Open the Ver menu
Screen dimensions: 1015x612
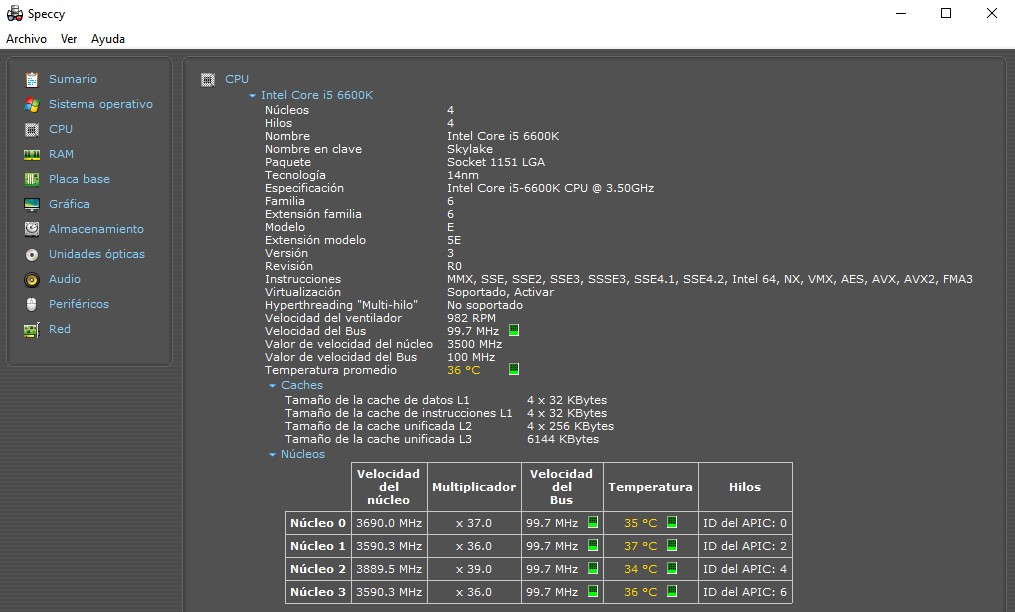(x=68, y=39)
